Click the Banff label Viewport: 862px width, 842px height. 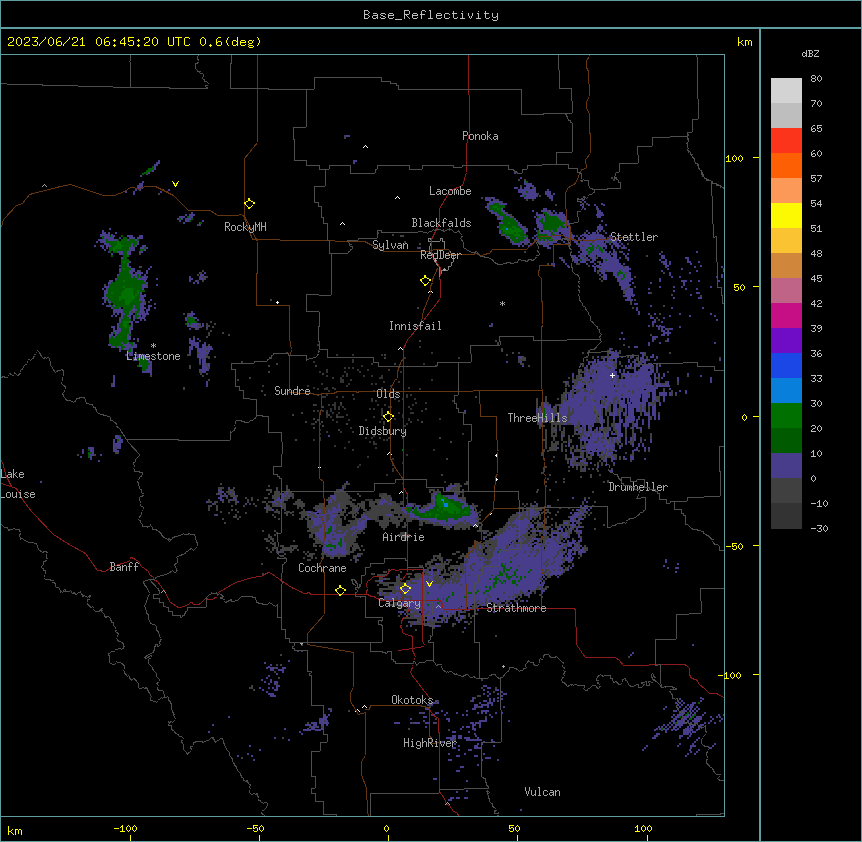point(124,567)
